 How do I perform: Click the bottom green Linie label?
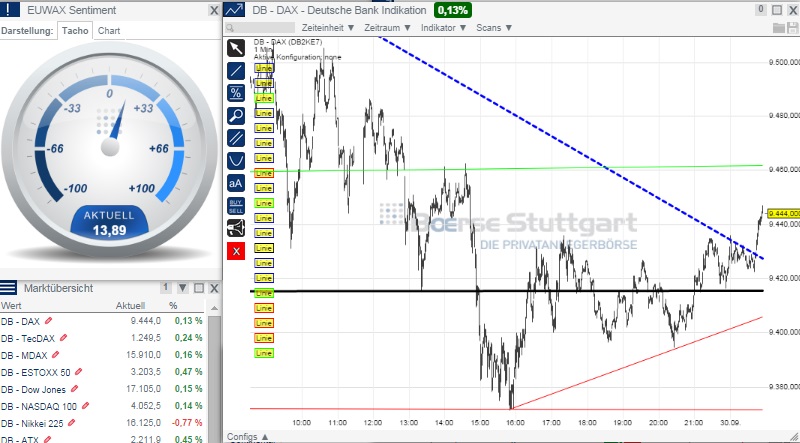264,353
